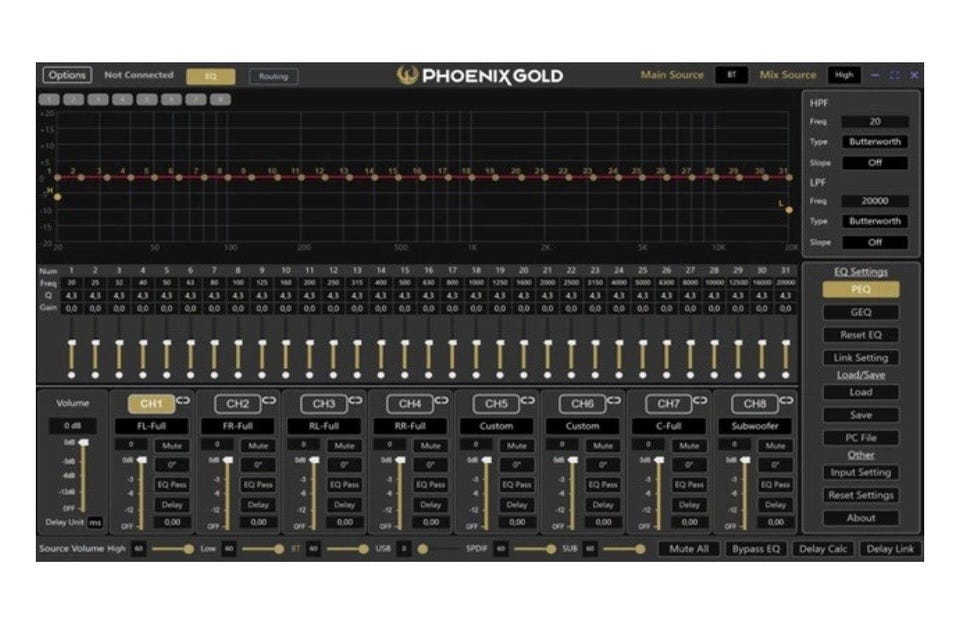Select the CH2 channel tab
Image resolution: width=960 pixels, height=631 pixels.
point(238,404)
